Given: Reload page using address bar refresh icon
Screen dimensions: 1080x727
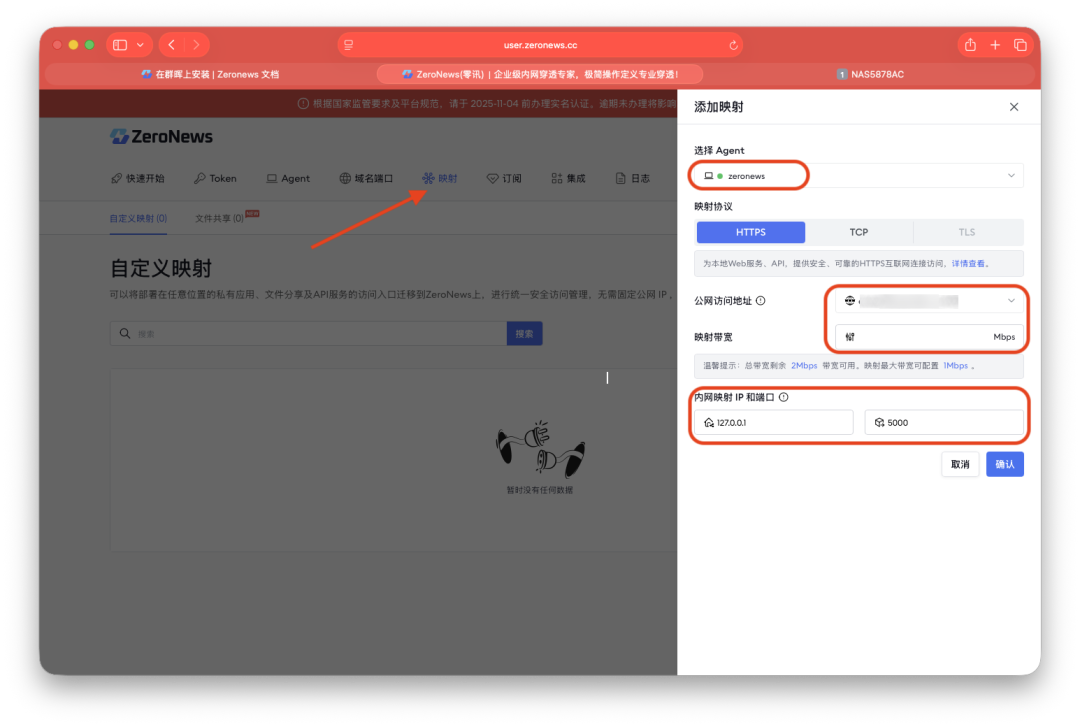Looking at the screenshot, I should click(x=733, y=45).
